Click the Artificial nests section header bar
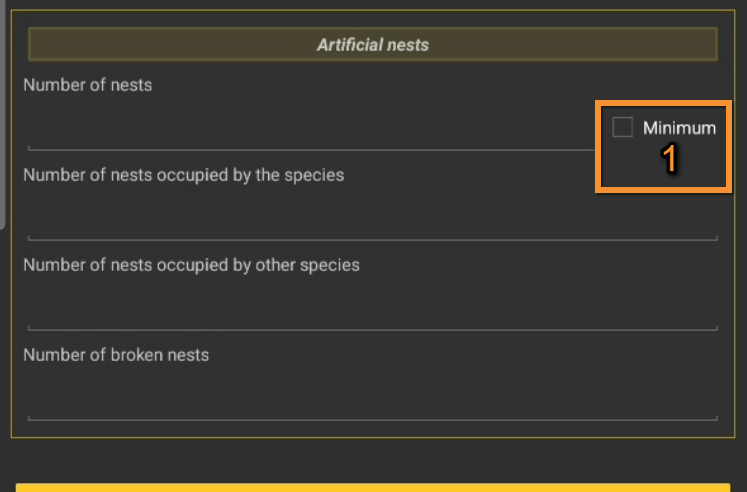 200,45
